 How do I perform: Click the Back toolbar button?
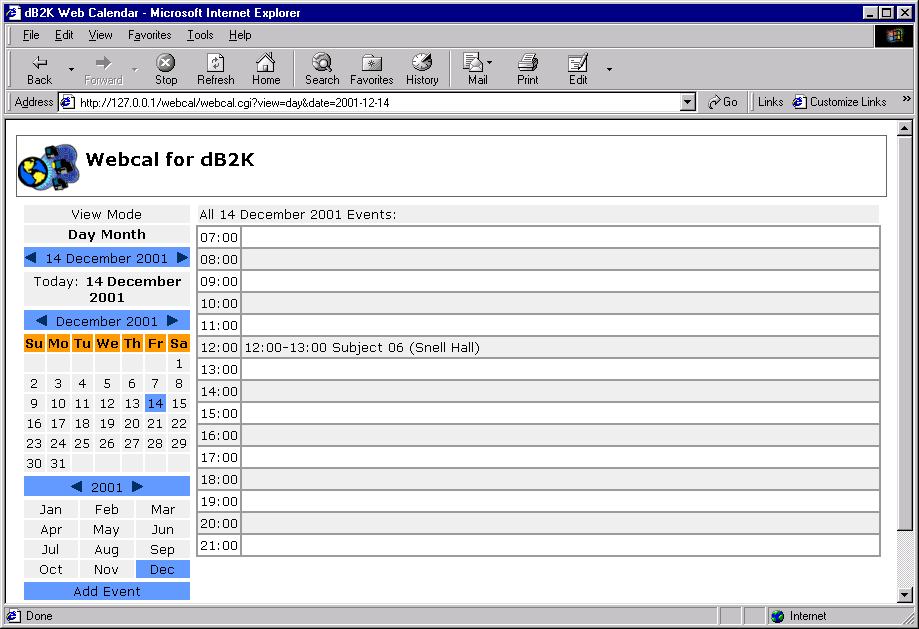tap(39, 69)
